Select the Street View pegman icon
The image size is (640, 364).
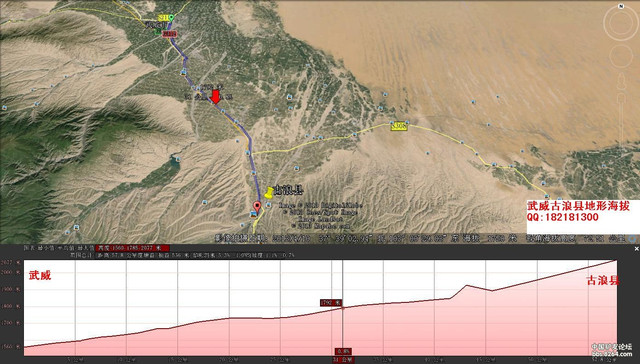(x=620, y=81)
